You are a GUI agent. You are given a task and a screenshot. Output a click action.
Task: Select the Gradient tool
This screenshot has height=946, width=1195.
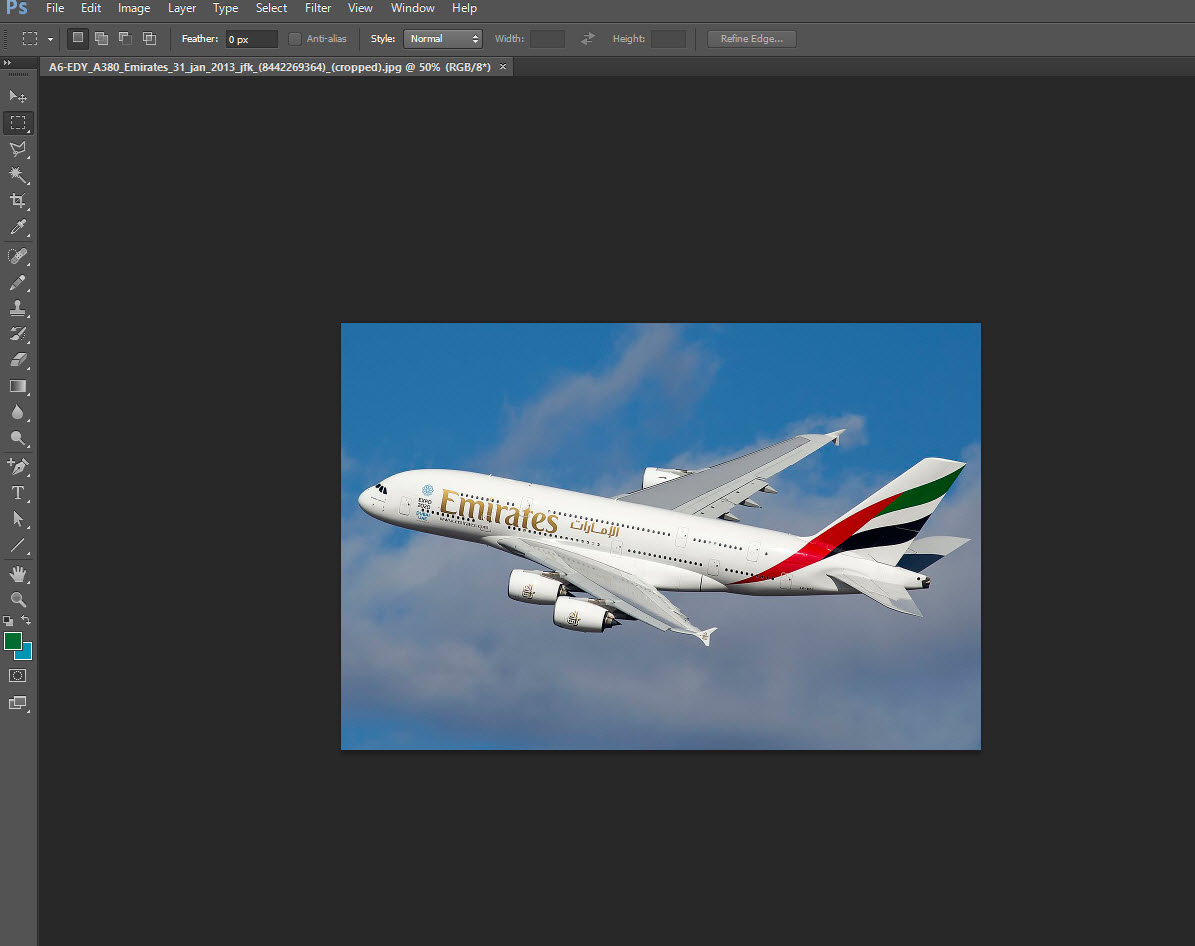click(x=18, y=386)
